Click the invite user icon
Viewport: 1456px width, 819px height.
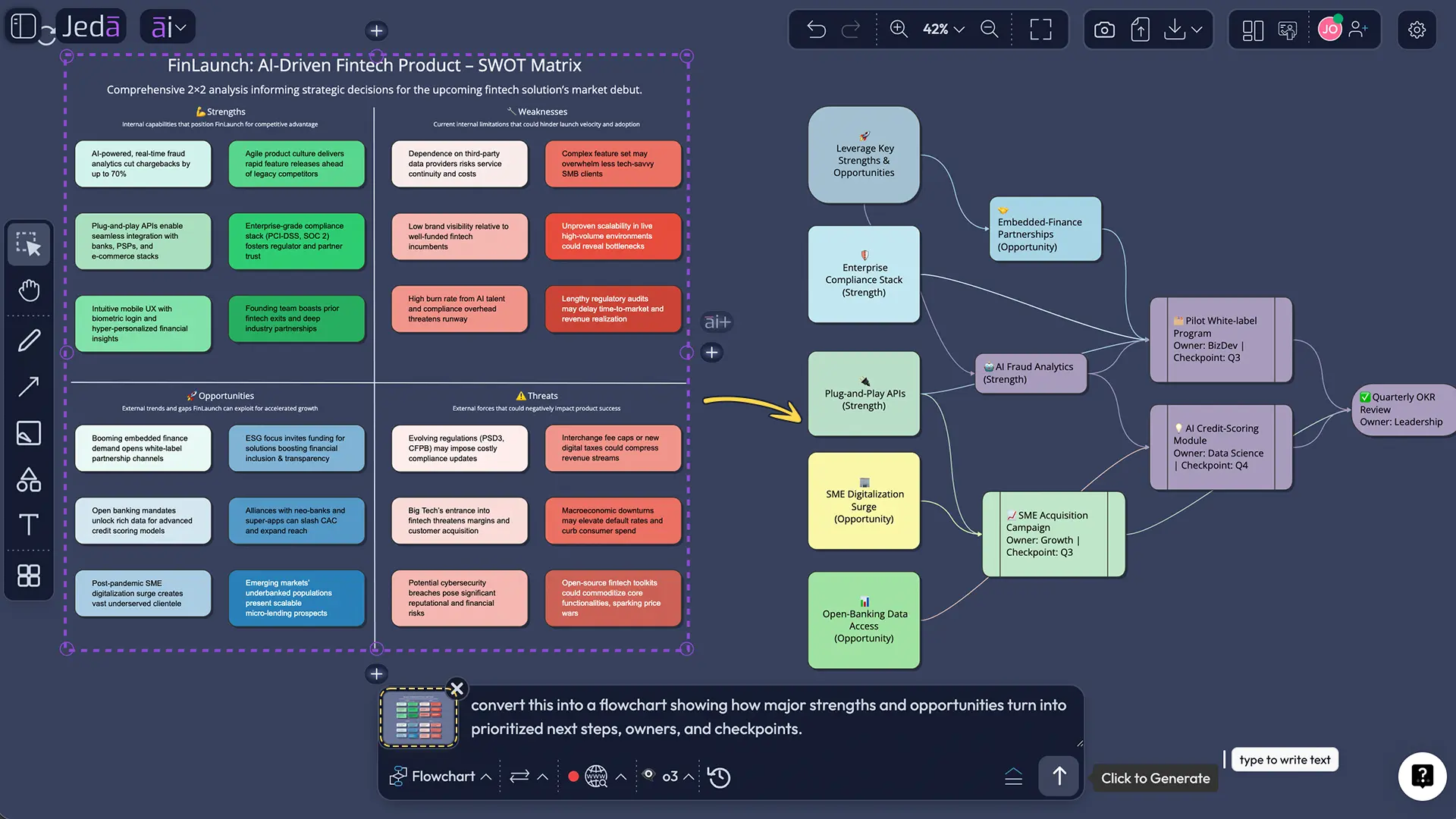(x=1359, y=30)
